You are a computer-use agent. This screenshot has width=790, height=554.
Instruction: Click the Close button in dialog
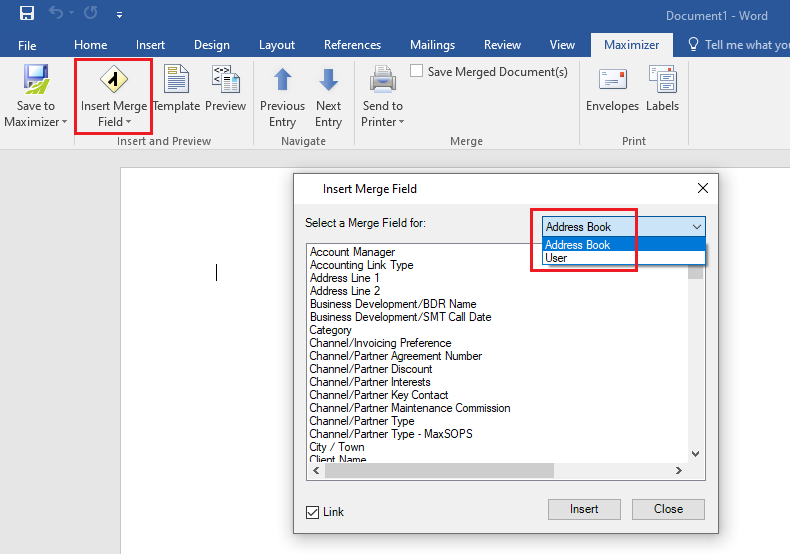pos(669,509)
